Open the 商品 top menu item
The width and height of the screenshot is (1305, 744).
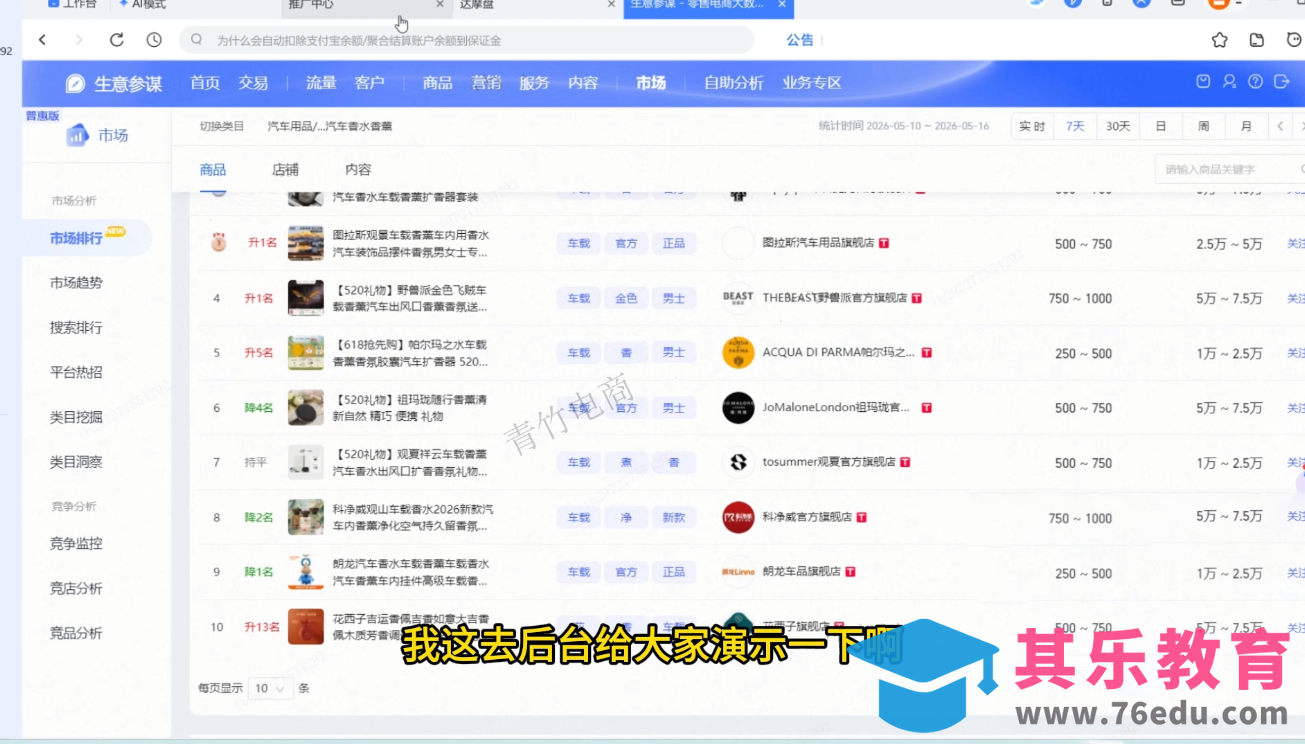click(x=437, y=83)
